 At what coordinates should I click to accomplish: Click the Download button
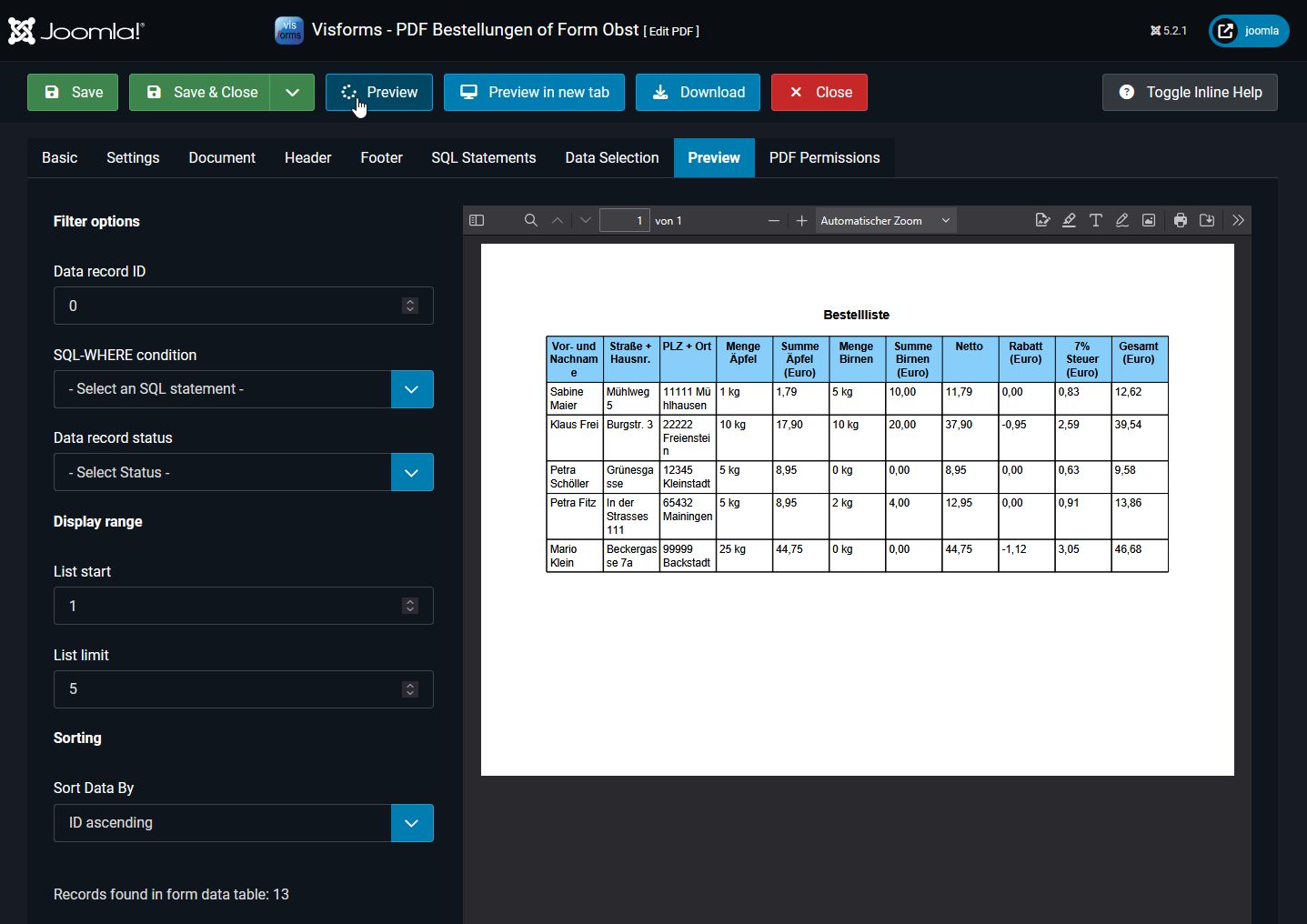click(698, 92)
